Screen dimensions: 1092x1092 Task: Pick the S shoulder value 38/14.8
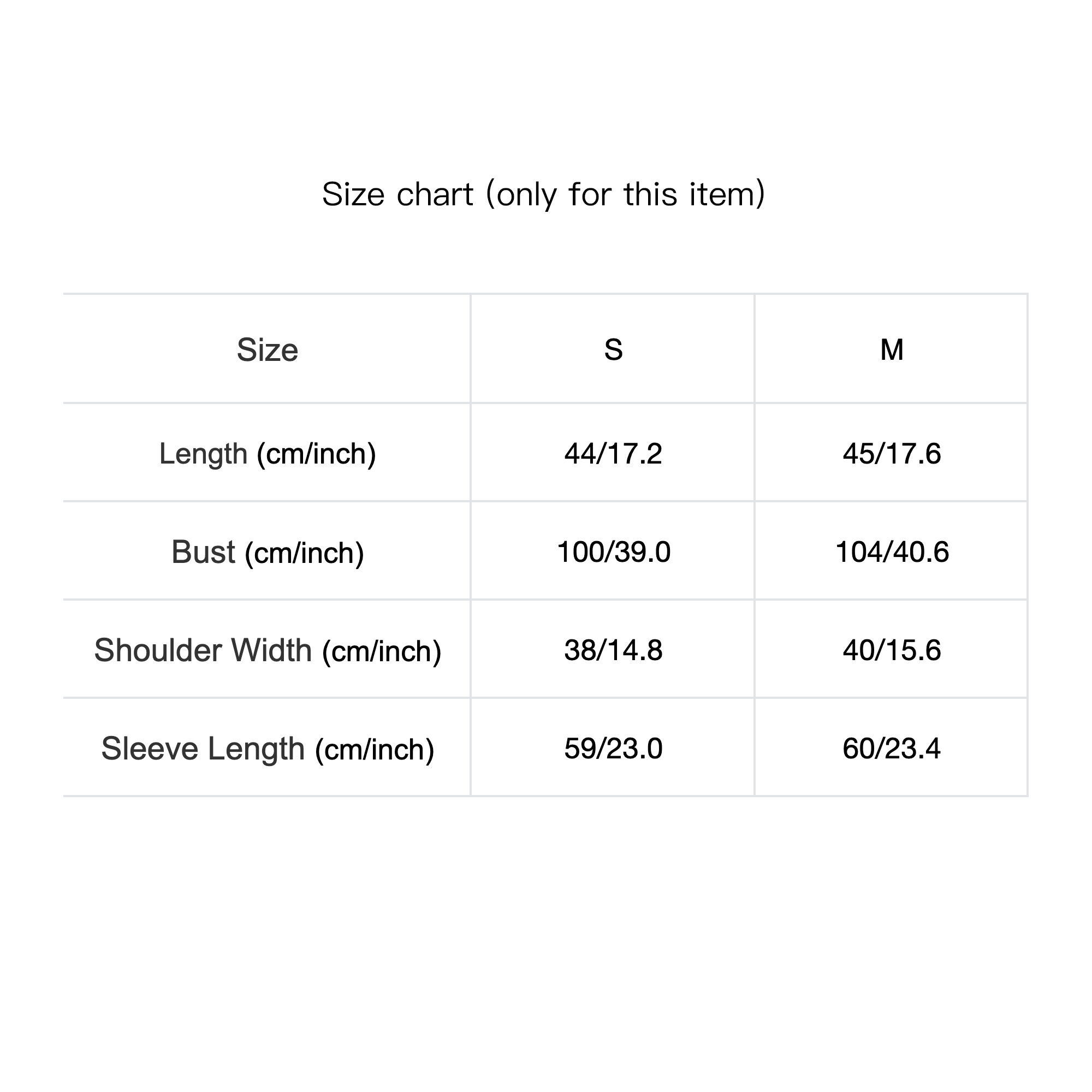pyautogui.click(x=613, y=651)
